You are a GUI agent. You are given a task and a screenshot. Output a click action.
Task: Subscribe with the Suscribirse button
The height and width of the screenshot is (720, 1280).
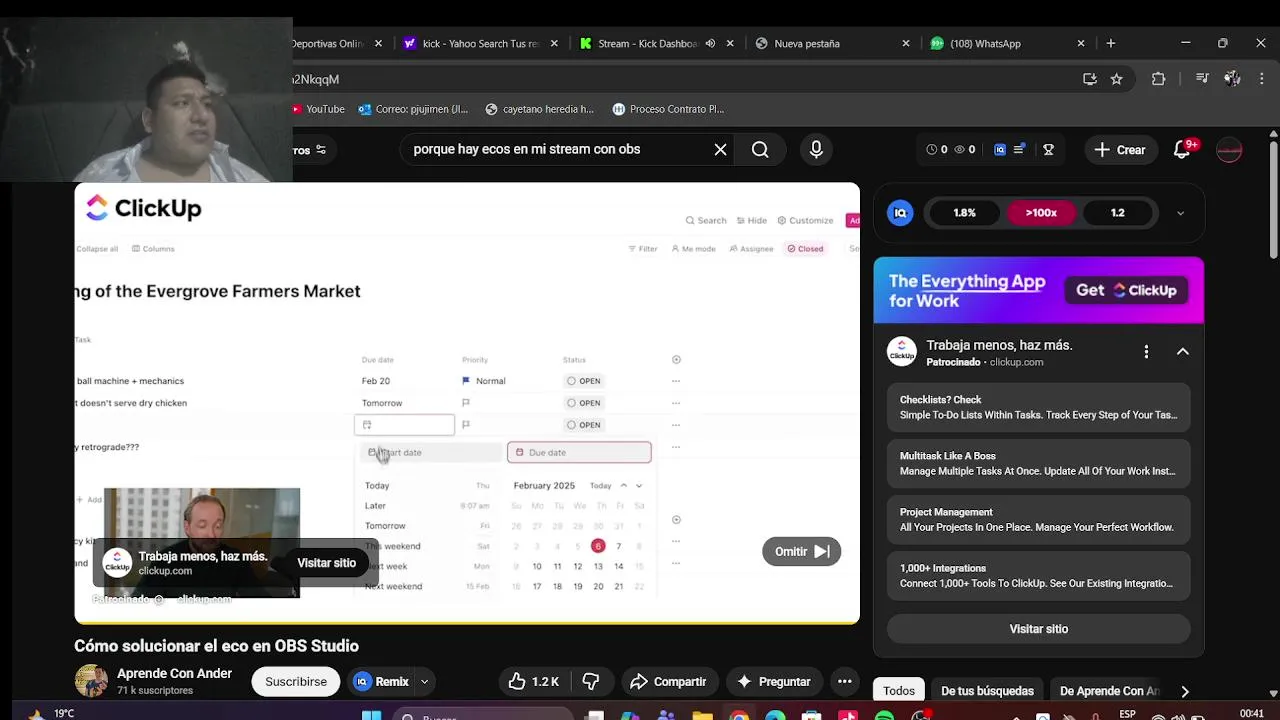[296, 681]
